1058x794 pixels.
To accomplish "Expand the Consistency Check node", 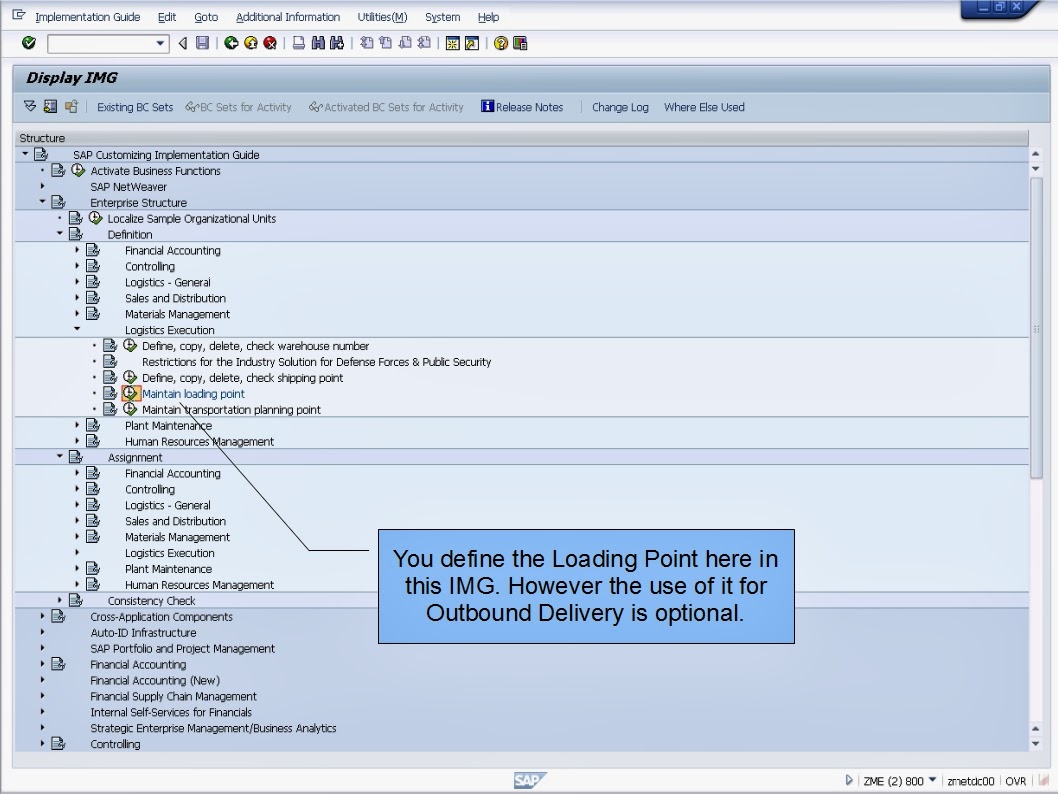I will (59, 600).
